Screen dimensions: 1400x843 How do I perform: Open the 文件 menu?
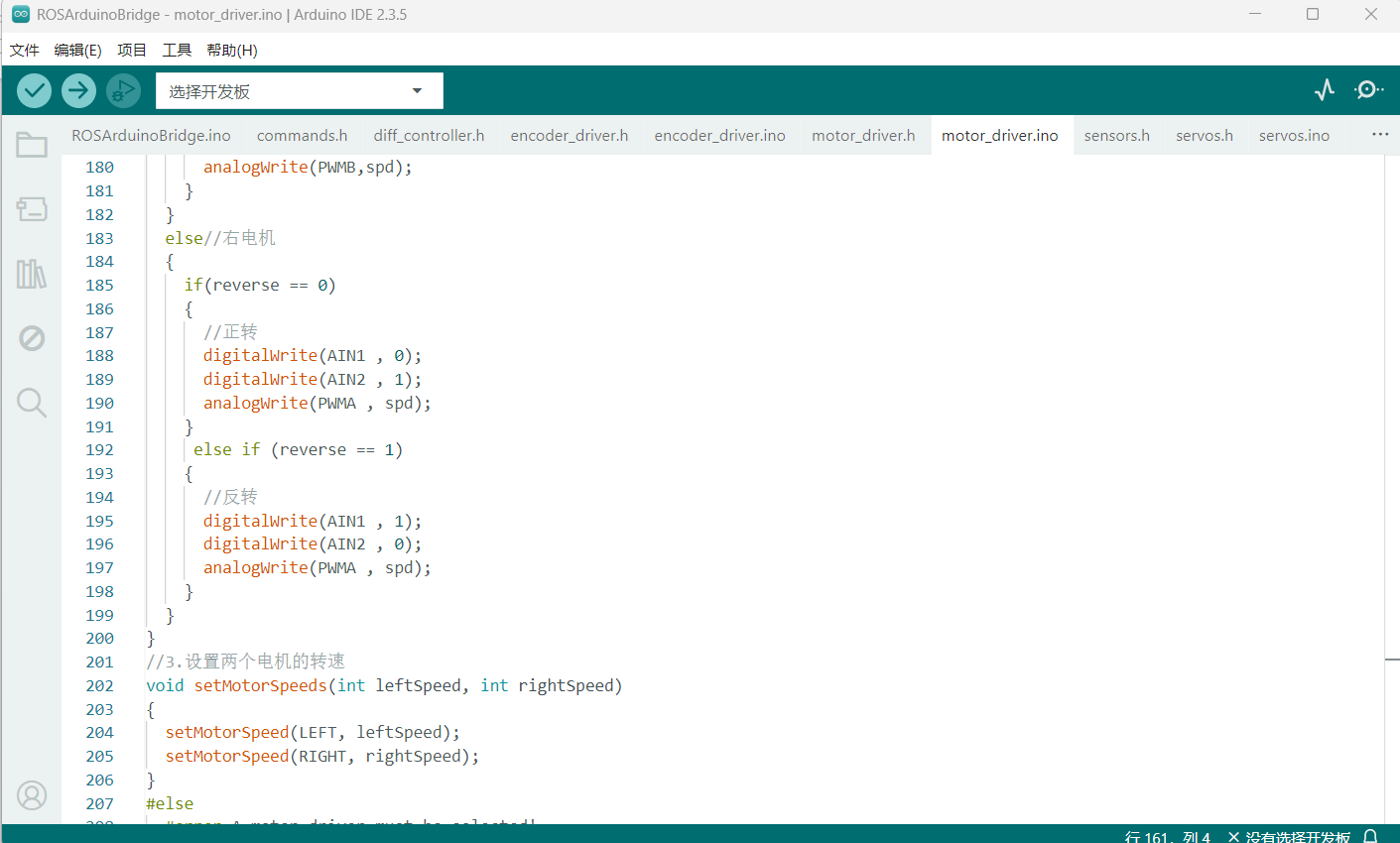(25, 50)
